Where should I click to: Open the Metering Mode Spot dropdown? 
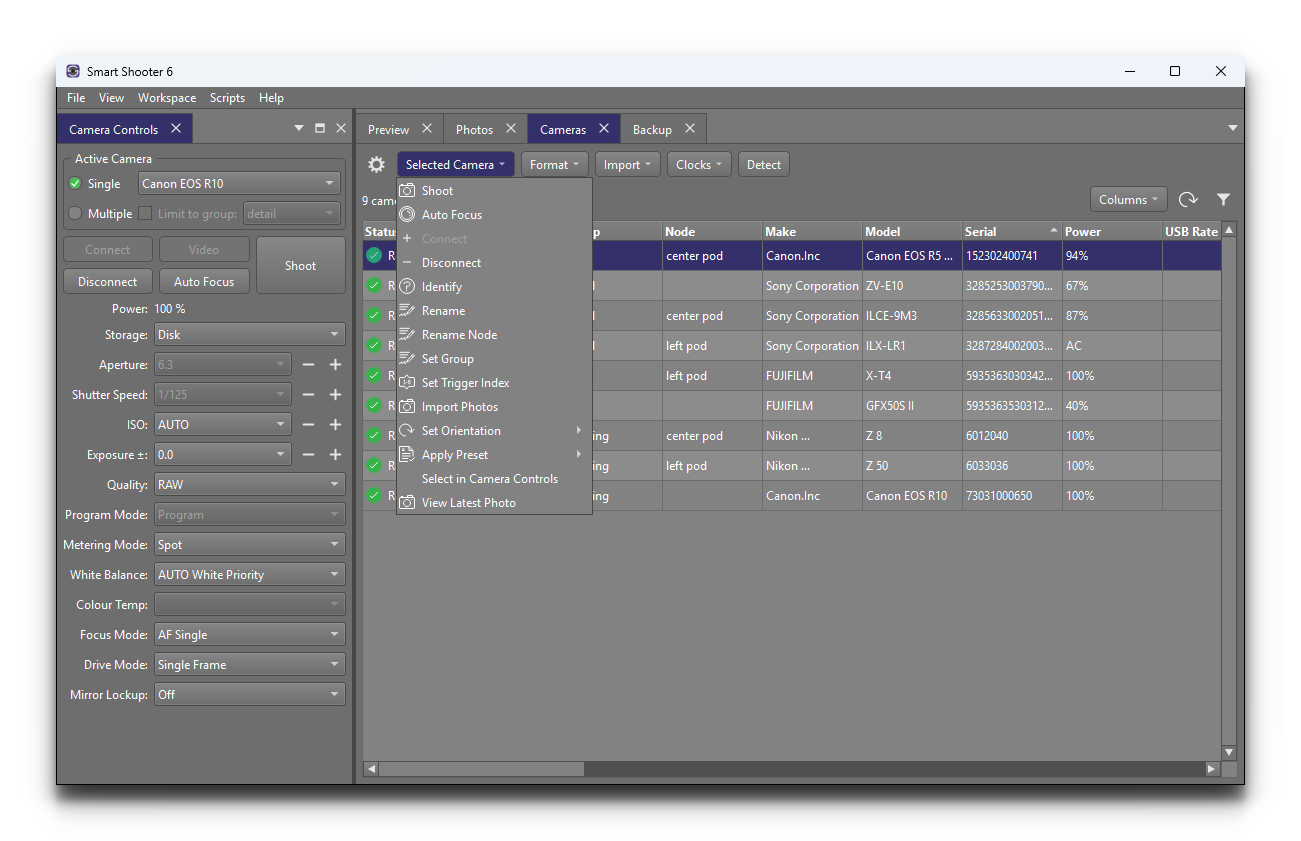[250, 545]
